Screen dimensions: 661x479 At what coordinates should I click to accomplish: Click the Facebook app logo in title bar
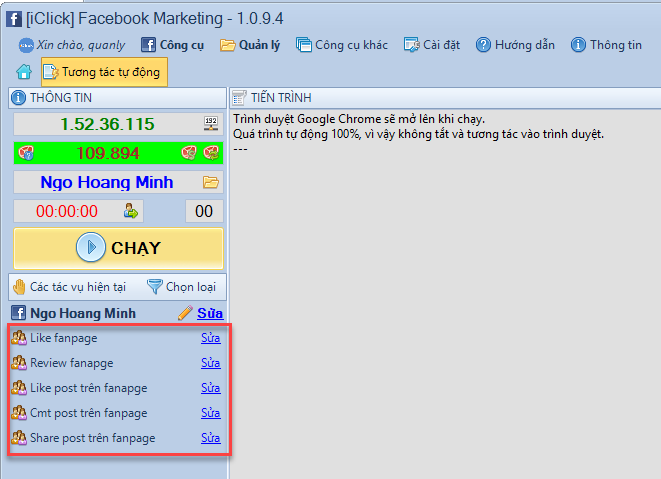14,19
